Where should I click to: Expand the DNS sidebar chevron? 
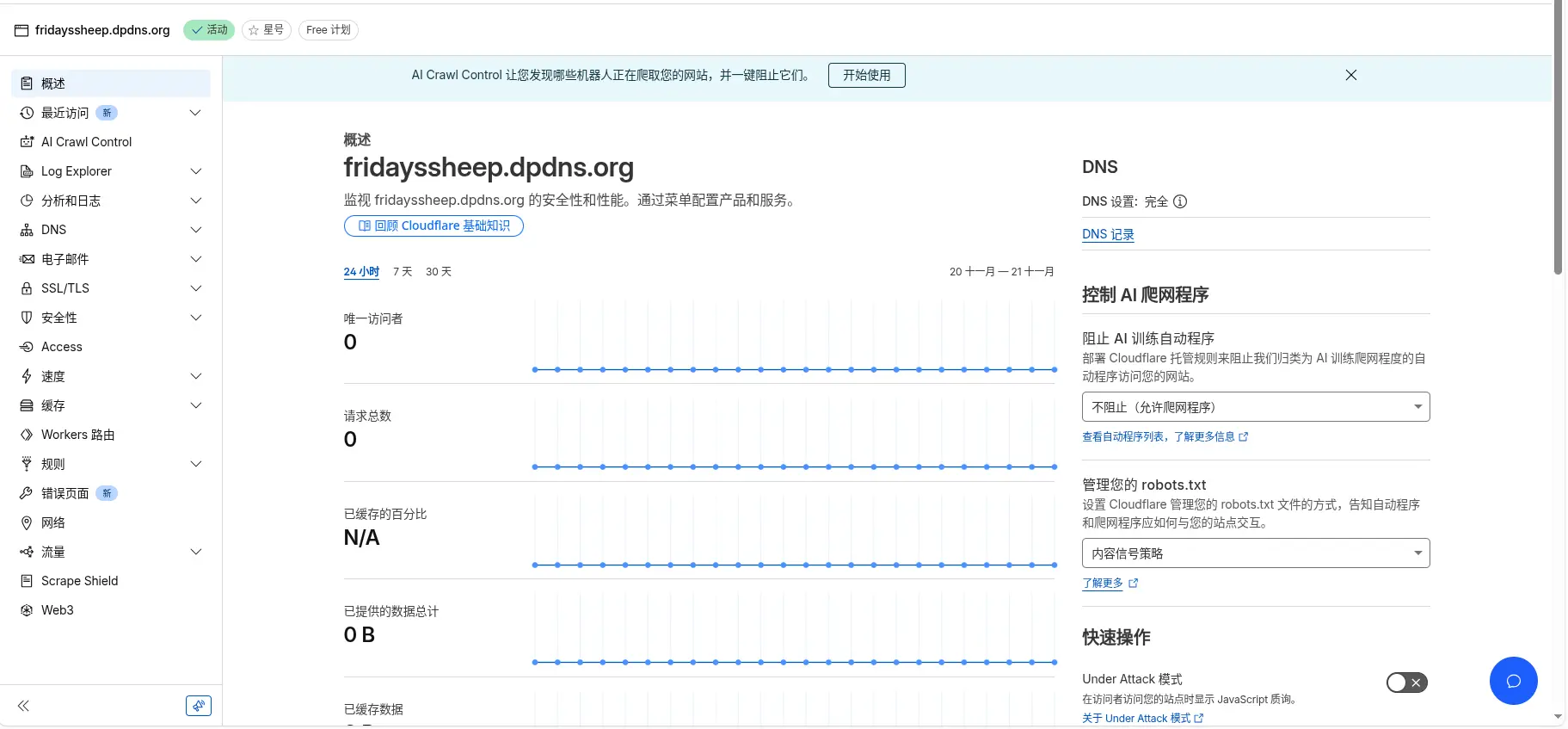click(x=195, y=230)
